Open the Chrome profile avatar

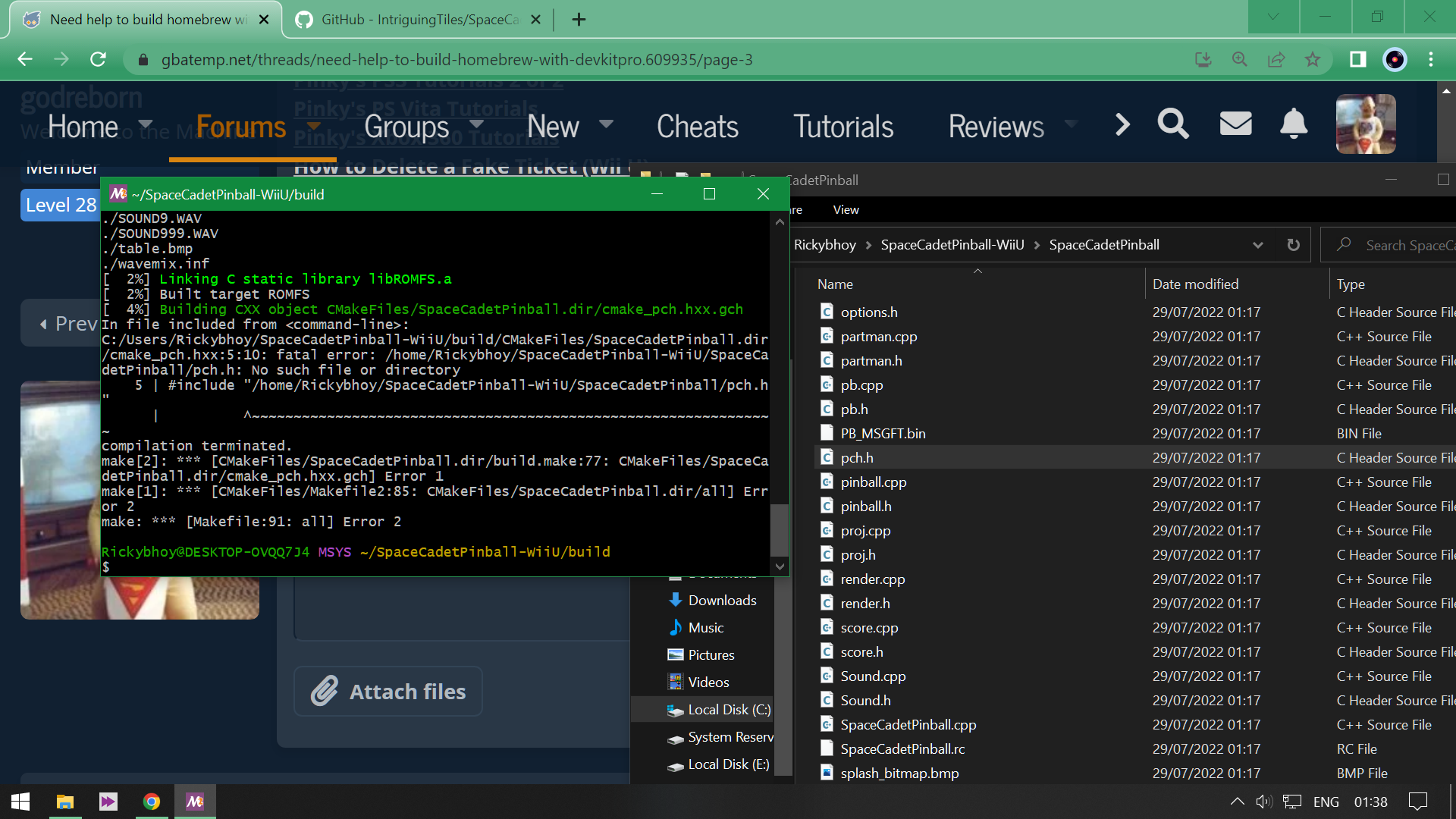point(1395,59)
